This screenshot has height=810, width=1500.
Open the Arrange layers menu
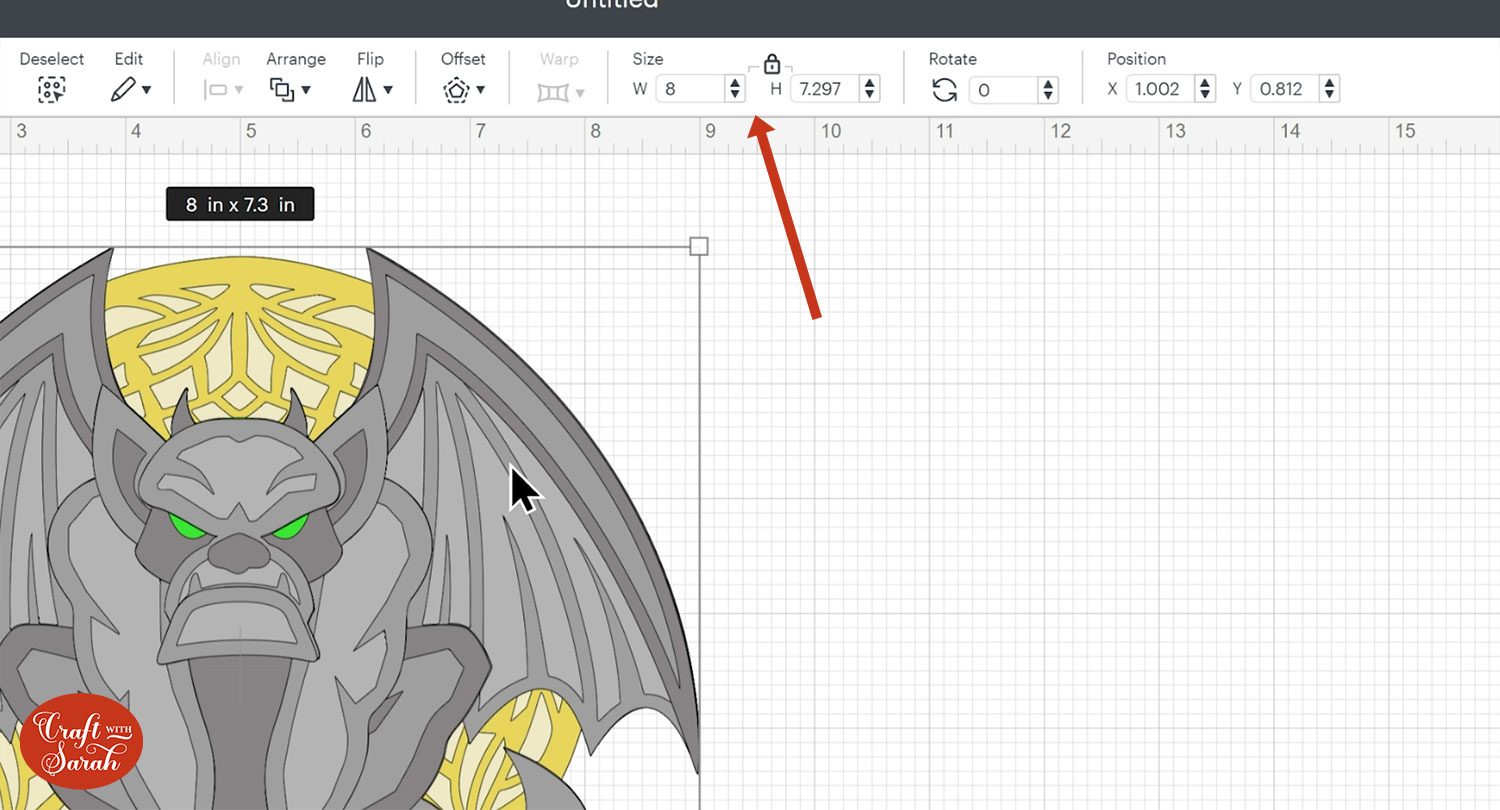pos(290,89)
